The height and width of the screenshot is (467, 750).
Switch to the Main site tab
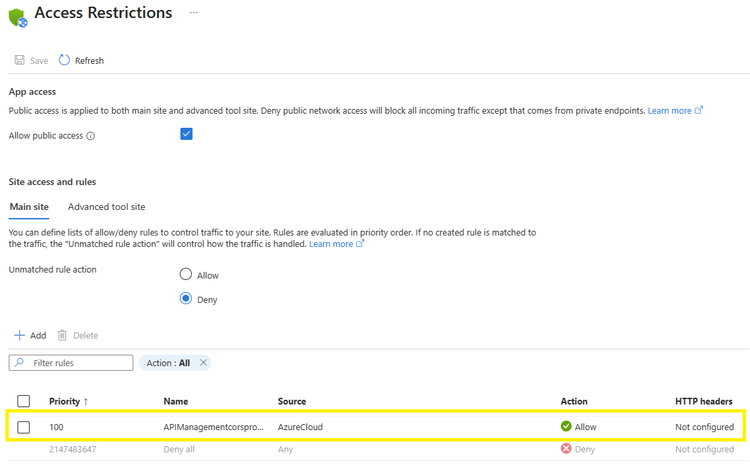[29, 207]
